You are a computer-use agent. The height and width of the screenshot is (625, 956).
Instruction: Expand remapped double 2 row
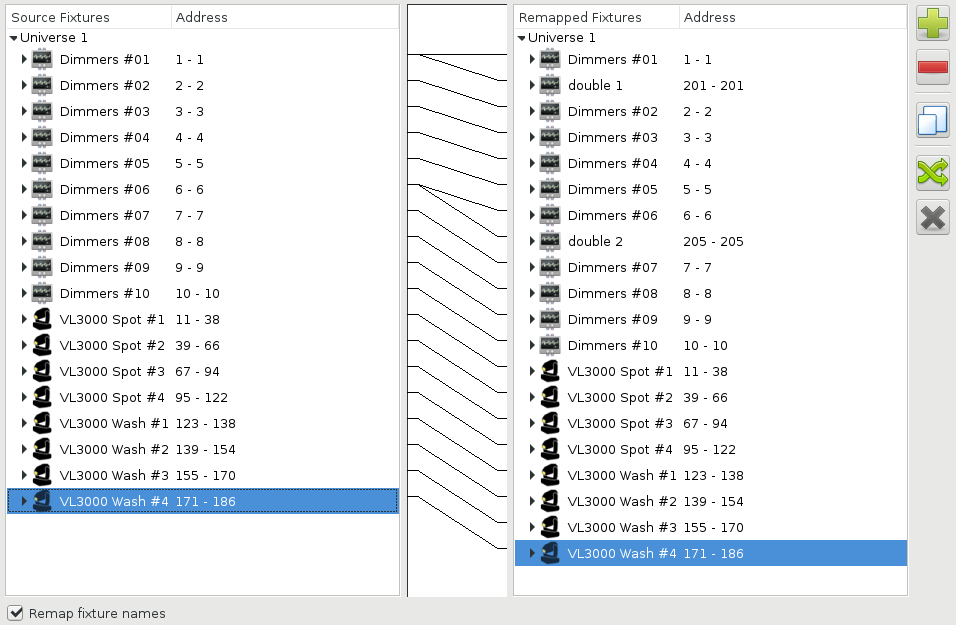pyautogui.click(x=532, y=241)
